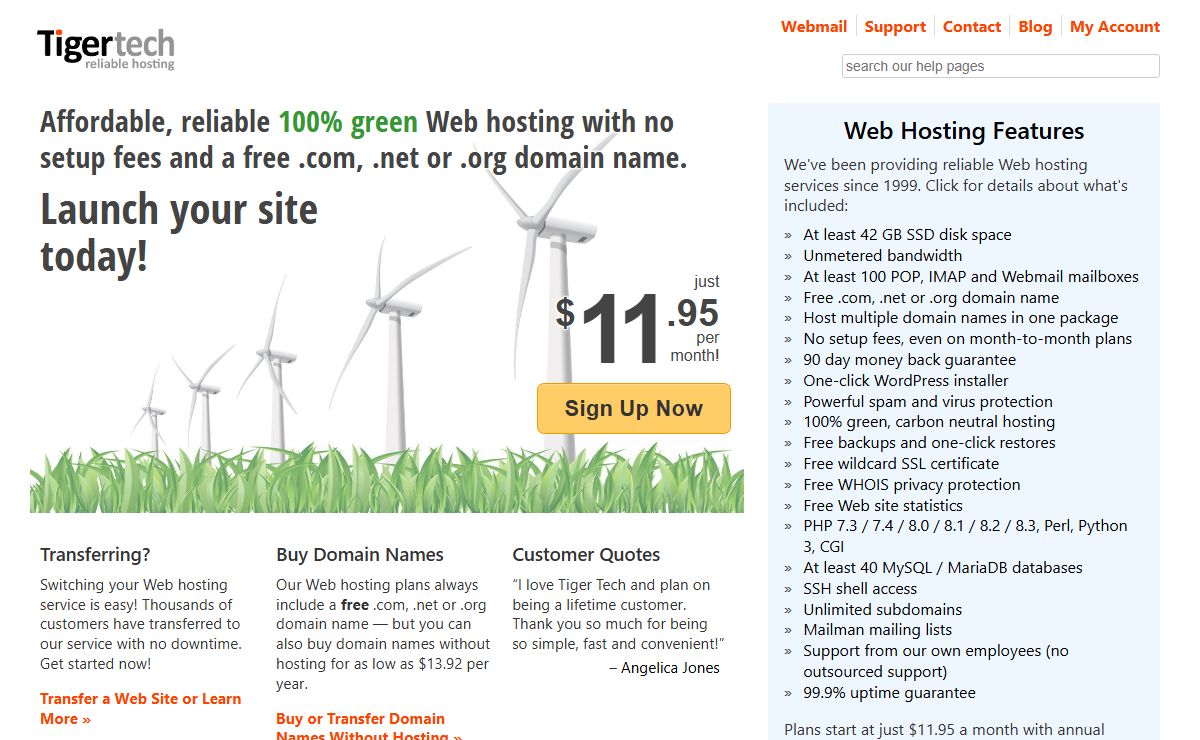Click Free backups and one-click restores
This screenshot has height=740, width=1200.
(930, 443)
